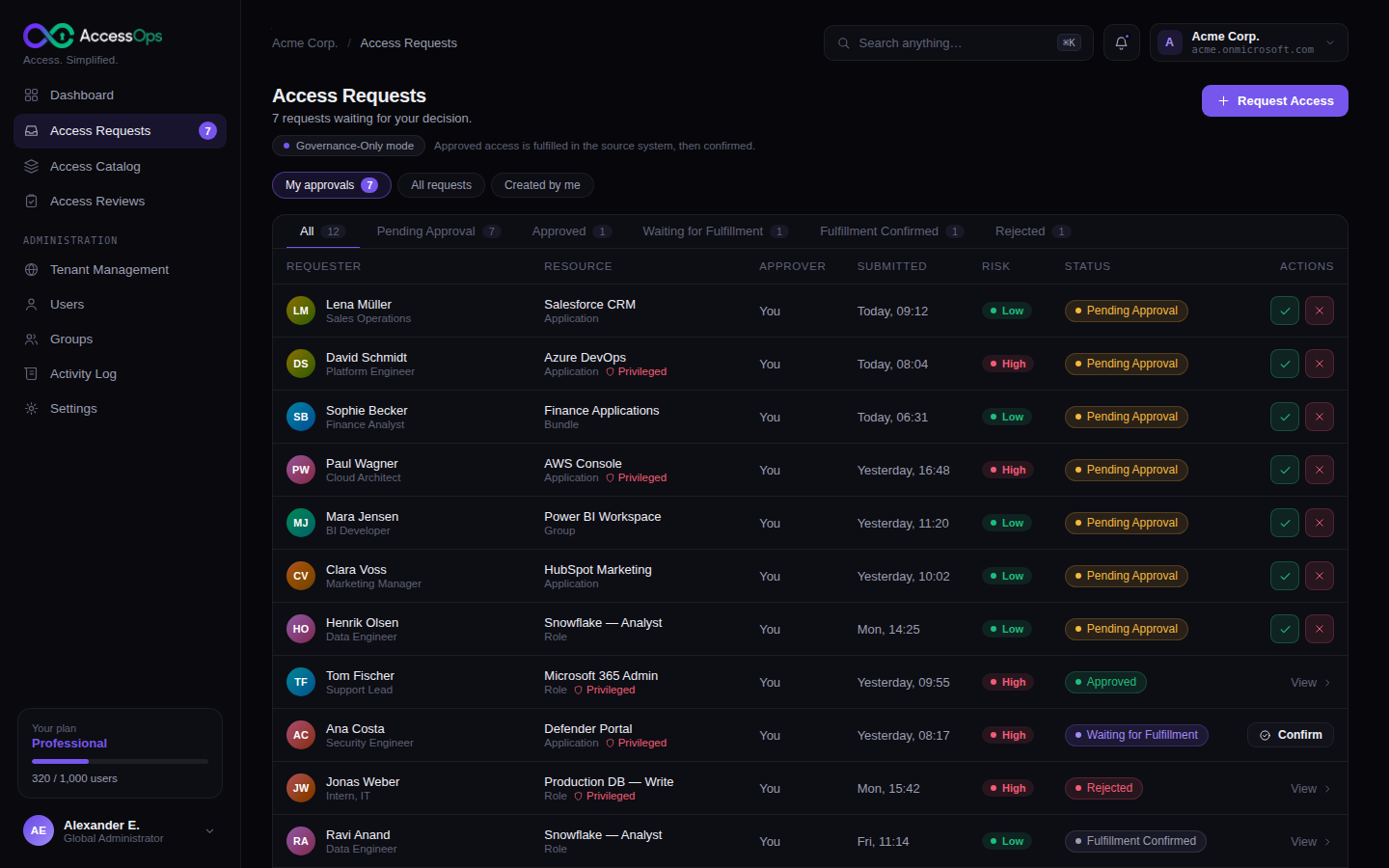This screenshot has height=868, width=1389.
Task: Open View for Tom Fischer's request
Action: (x=1311, y=682)
